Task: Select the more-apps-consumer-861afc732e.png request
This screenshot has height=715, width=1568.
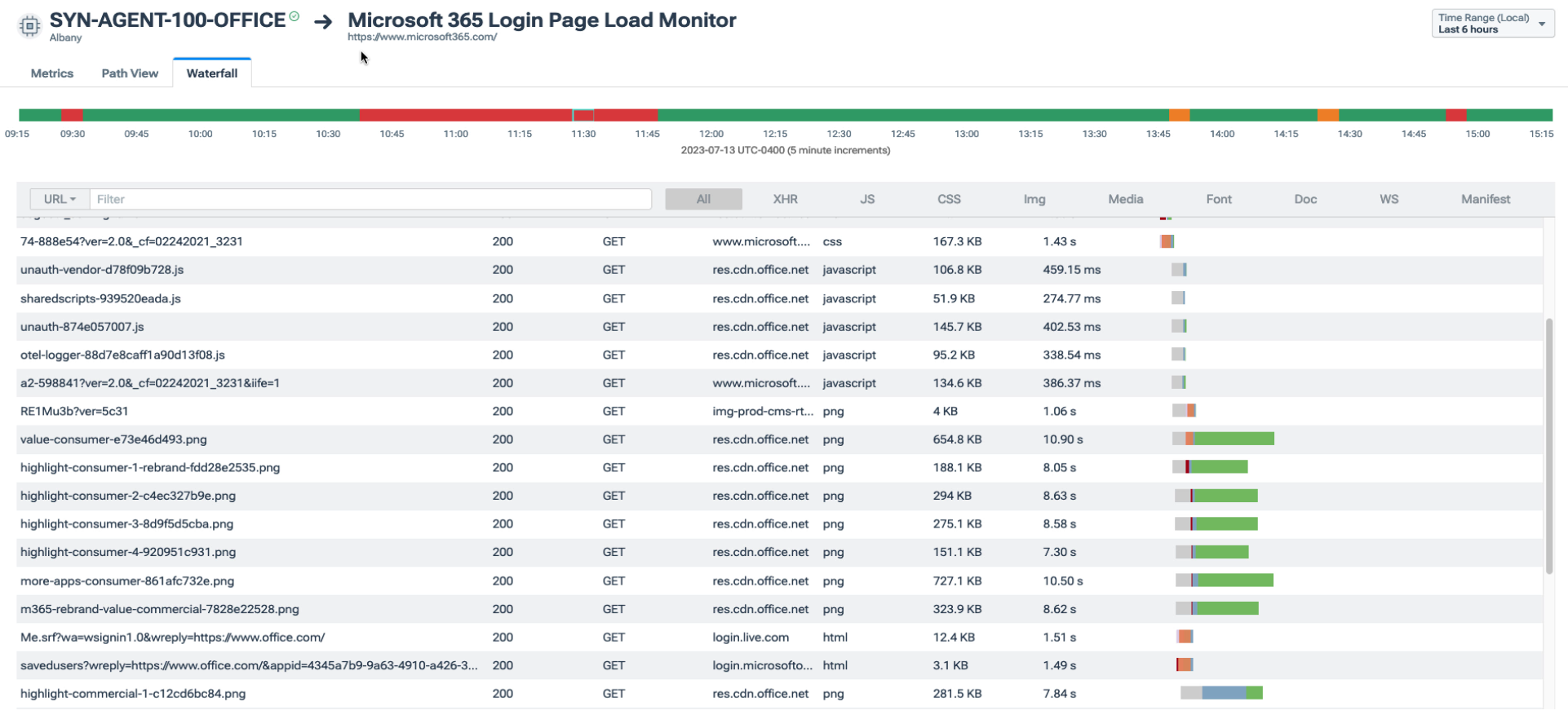Action: [x=779, y=580]
